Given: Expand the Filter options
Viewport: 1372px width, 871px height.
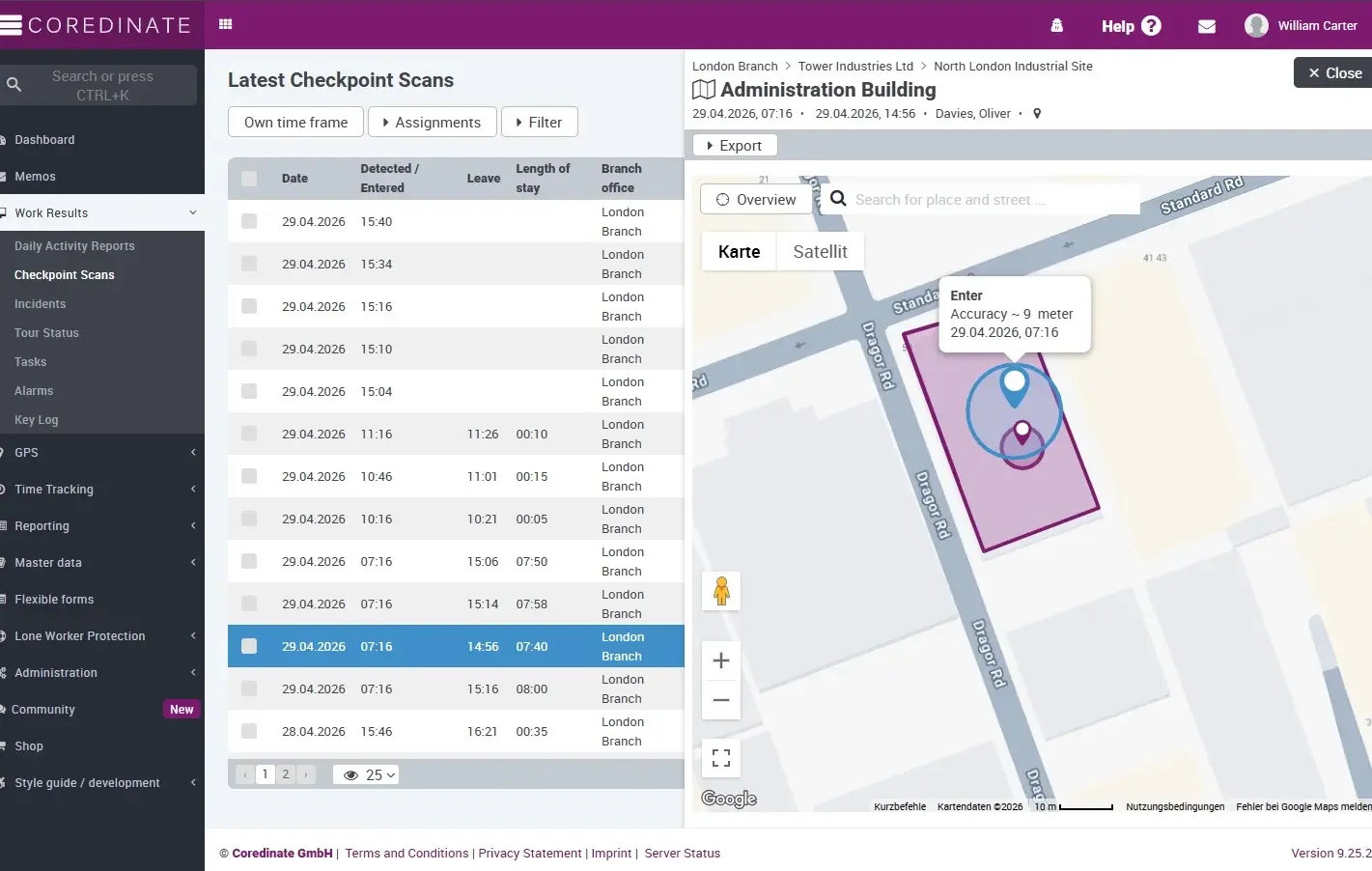Looking at the screenshot, I should click(540, 123).
